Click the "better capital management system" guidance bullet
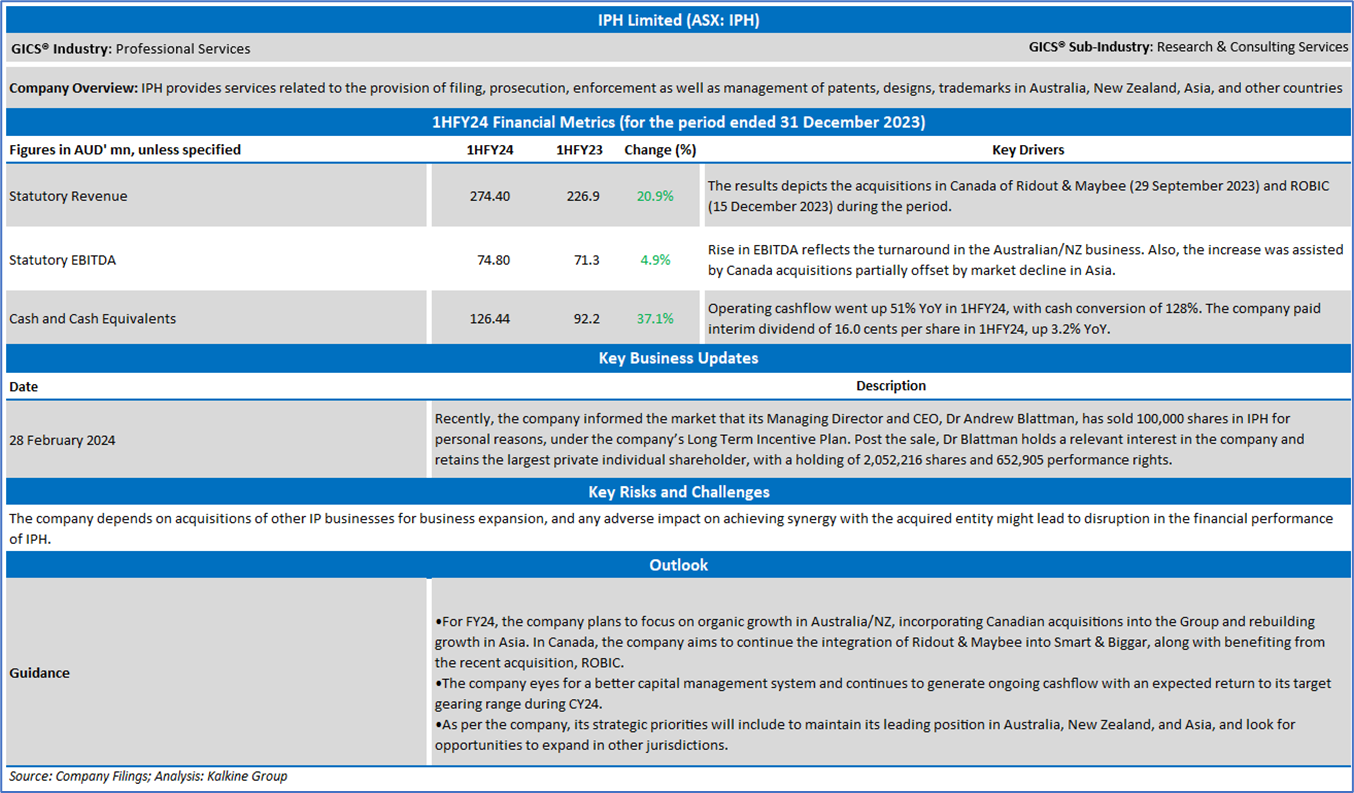This screenshot has width=1354, height=793. tap(883, 693)
